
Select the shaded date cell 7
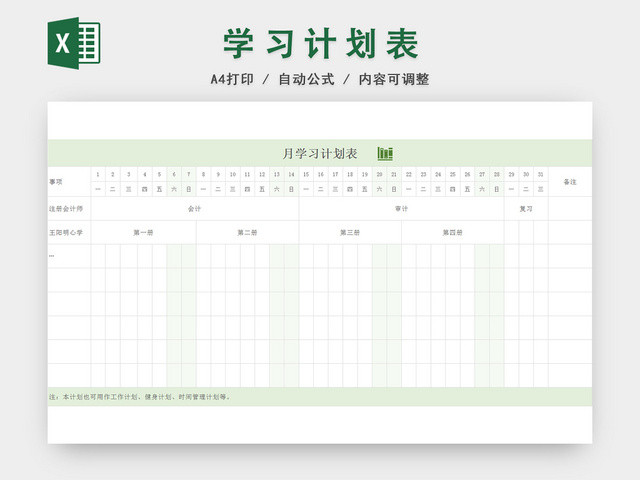pos(189,174)
